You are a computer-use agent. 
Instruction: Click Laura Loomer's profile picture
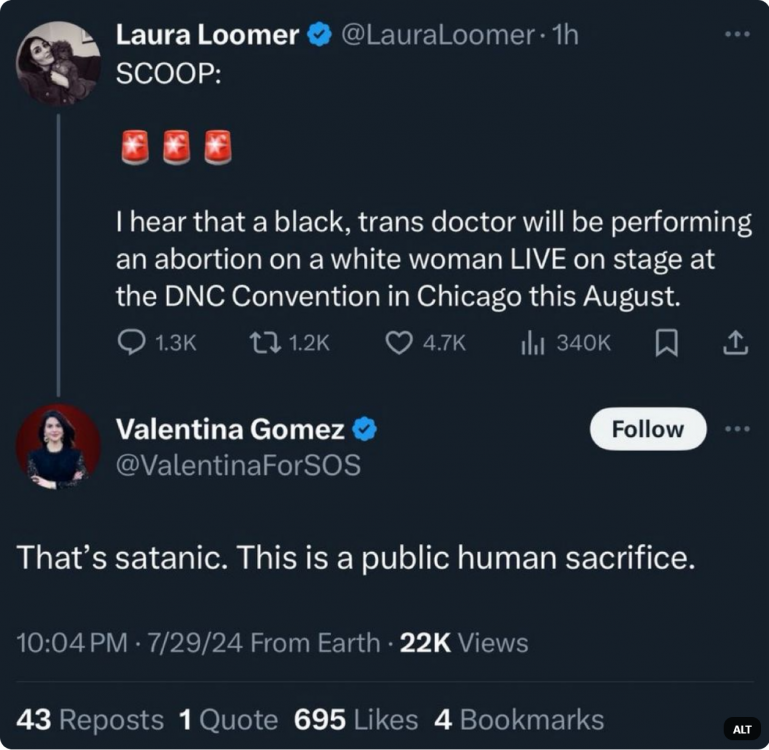pos(58,63)
